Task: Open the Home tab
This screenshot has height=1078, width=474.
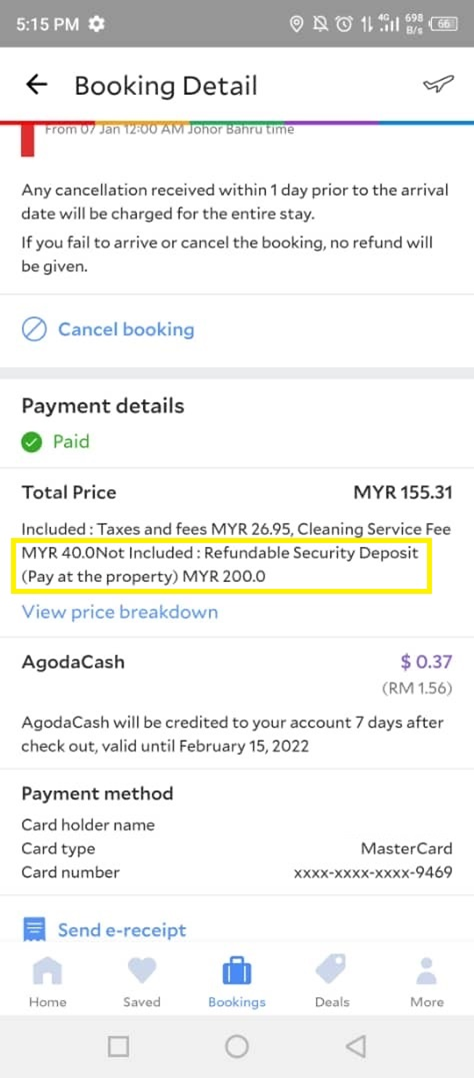Action: point(47,981)
